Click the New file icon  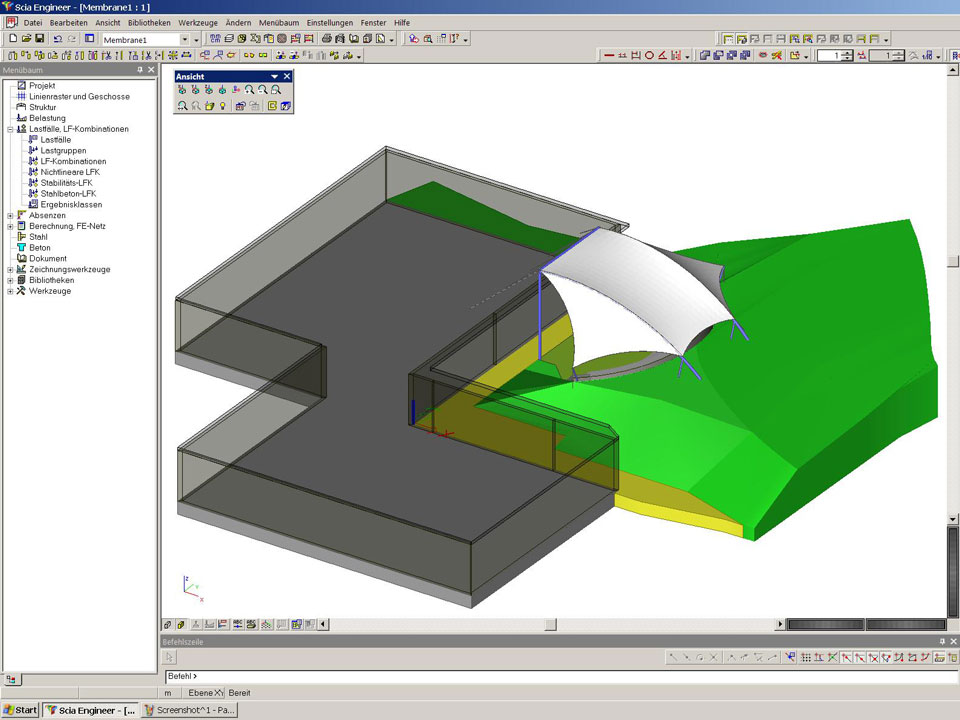pos(12,39)
